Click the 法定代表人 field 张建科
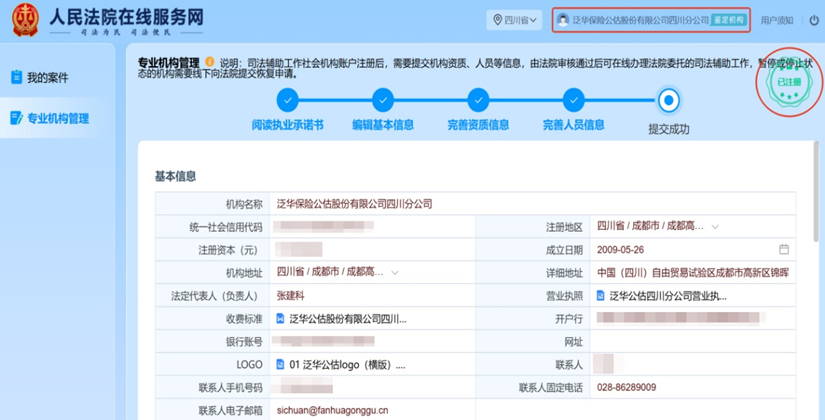This screenshot has width=825, height=420. [373, 296]
